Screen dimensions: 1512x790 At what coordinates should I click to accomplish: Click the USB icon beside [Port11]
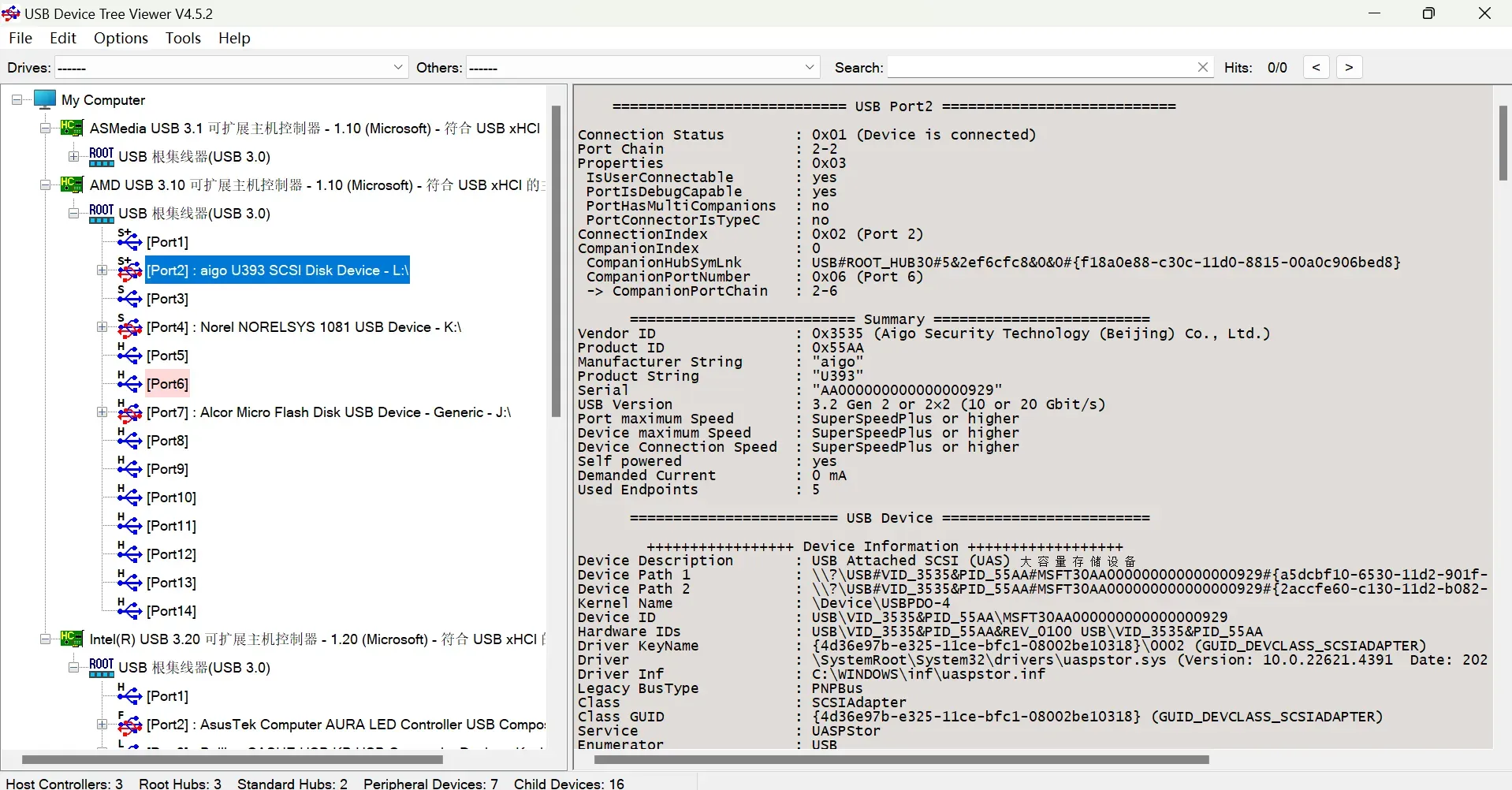tap(129, 525)
